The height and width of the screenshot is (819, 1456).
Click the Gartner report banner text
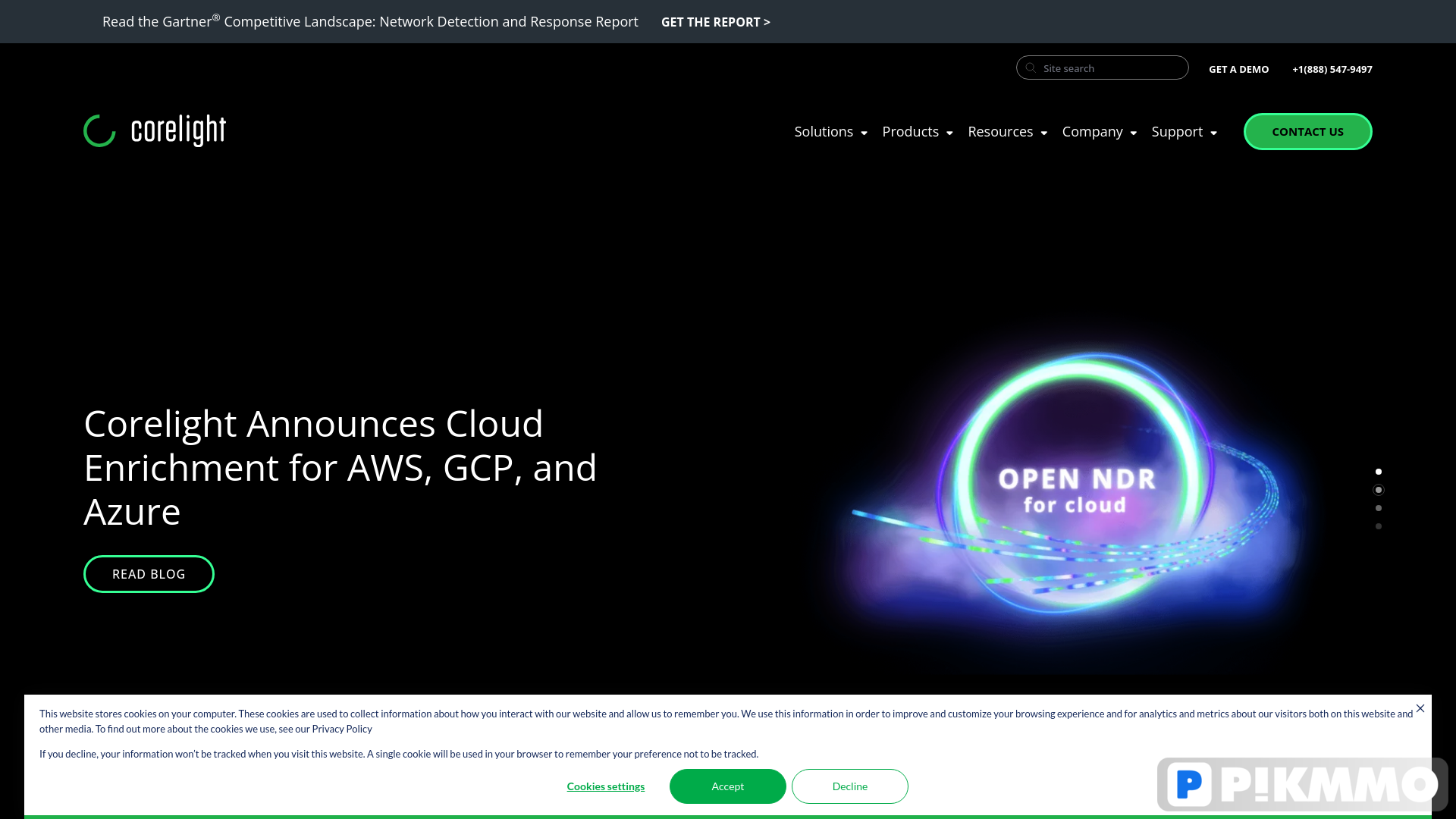click(x=370, y=21)
